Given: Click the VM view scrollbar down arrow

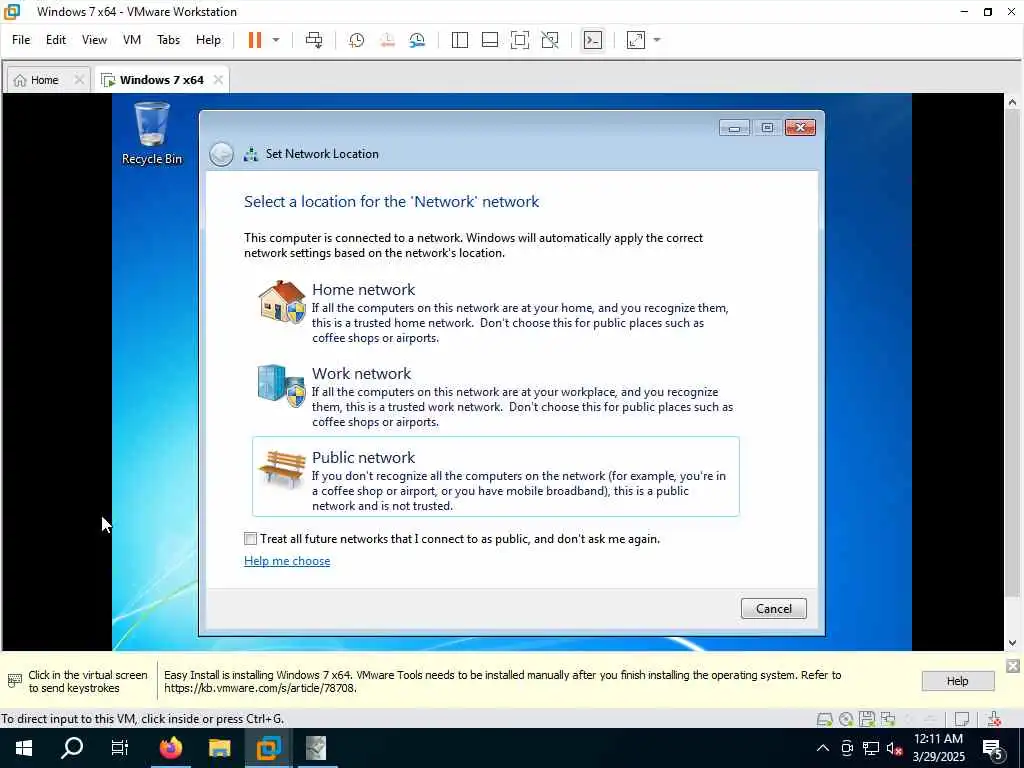Looking at the screenshot, I should pos(1012,643).
